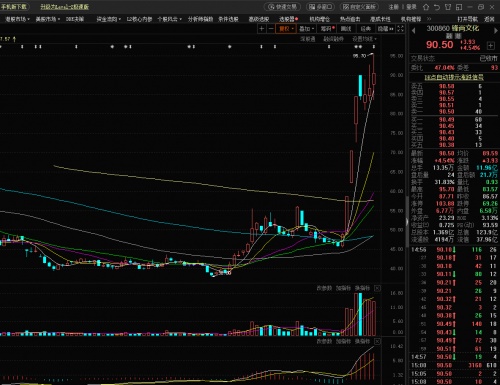Click the back arrow icon in title bar
Screen dimensions: 500x385
pyautogui.click(x=437, y=7)
